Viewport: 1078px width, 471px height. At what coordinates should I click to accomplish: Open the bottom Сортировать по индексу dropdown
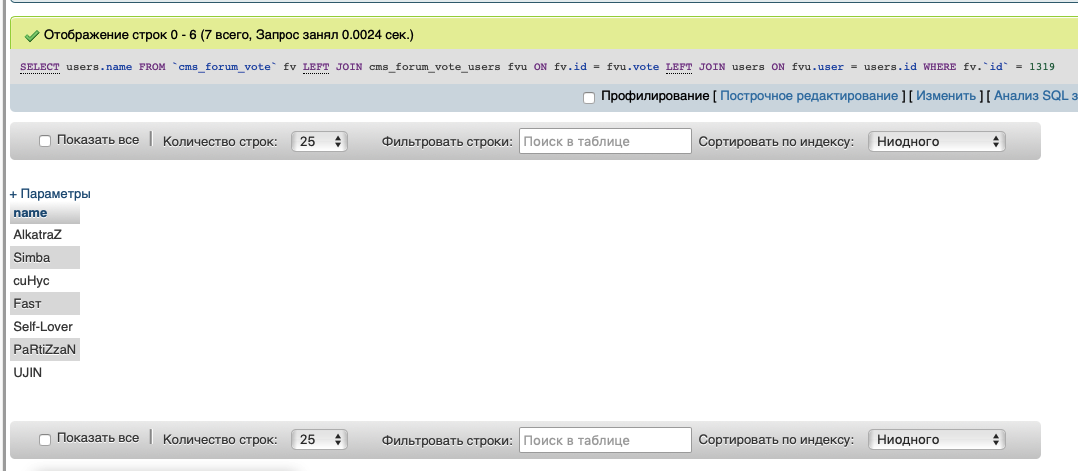coord(937,439)
